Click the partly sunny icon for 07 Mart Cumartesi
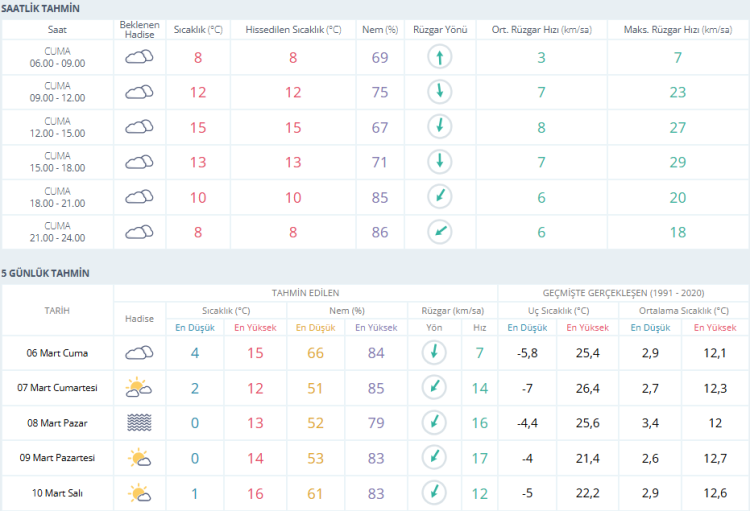The image size is (750, 511). [139, 387]
